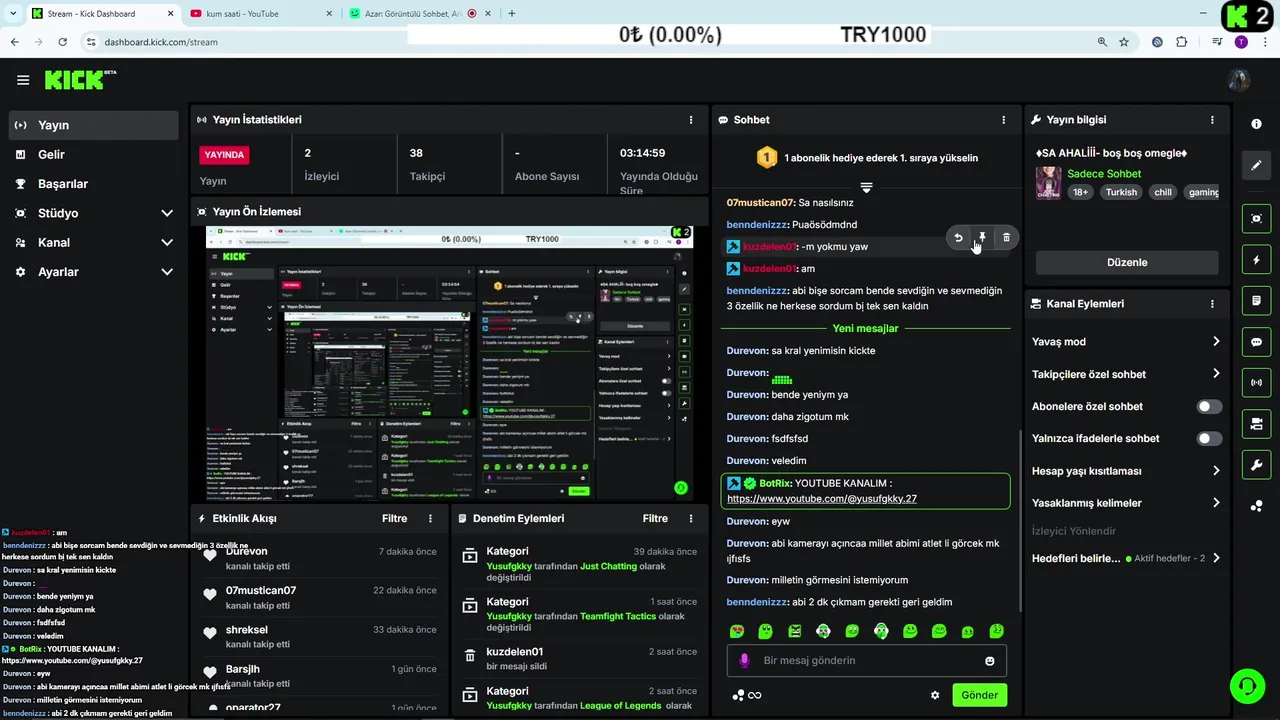This screenshot has width=1280, height=720.
Task: Open Yasaklanmış kelimeler settings
Action: [x=1127, y=503]
